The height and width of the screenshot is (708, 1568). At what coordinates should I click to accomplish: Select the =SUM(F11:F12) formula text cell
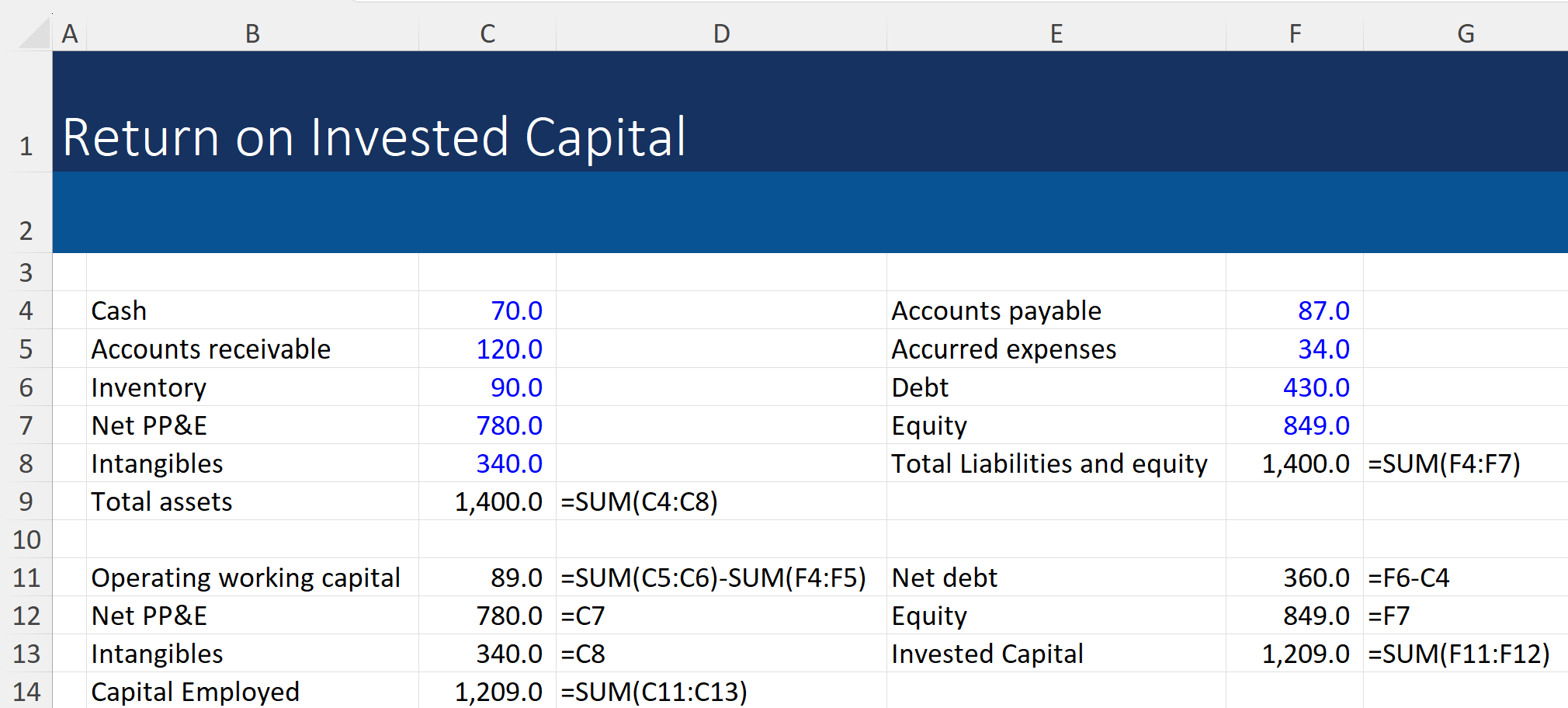coord(1459,654)
